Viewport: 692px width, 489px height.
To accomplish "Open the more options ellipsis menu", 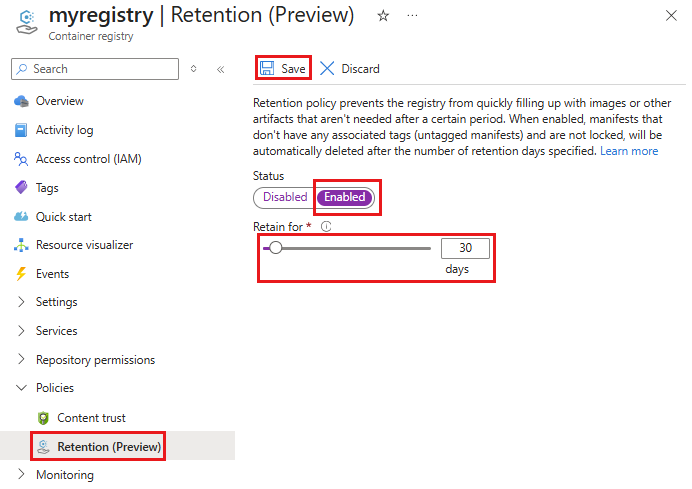I will tap(412, 16).
